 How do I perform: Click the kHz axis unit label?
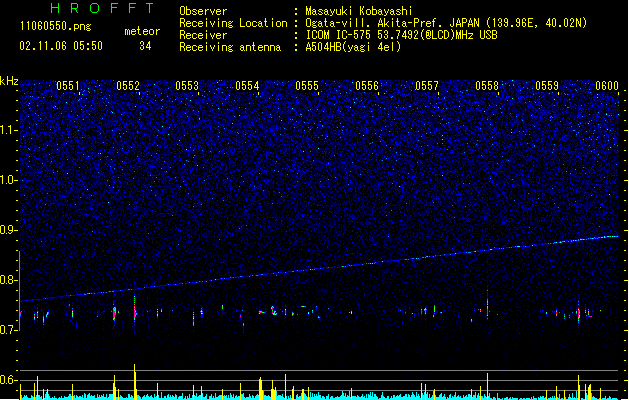pyautogui.click(x=9, y=81)
